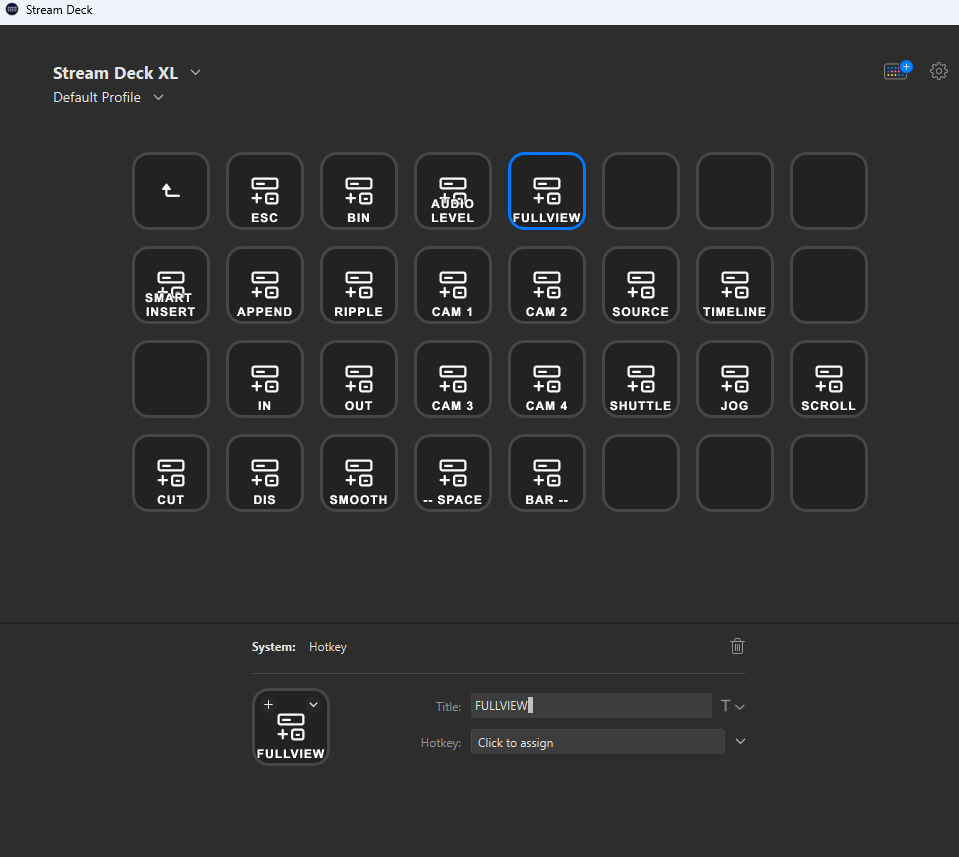Open the Stream Deck store keyboard icon

[897, 70]
